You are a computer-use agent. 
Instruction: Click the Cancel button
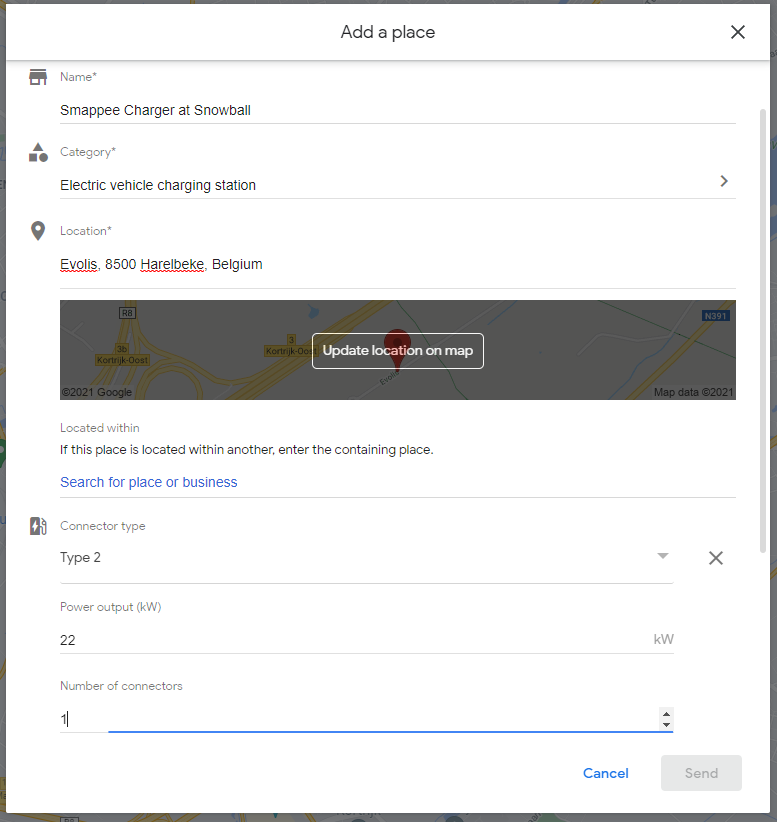pos(606,773)
